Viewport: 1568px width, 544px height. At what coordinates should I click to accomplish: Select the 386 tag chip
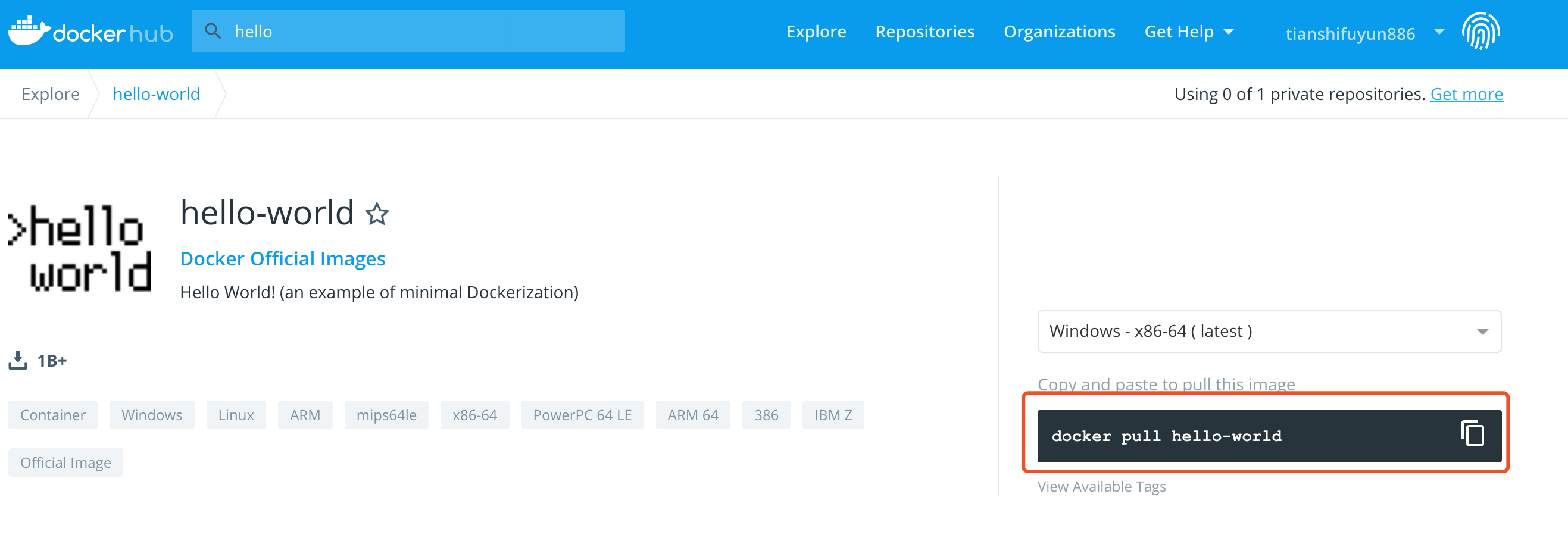click(766, 415)
